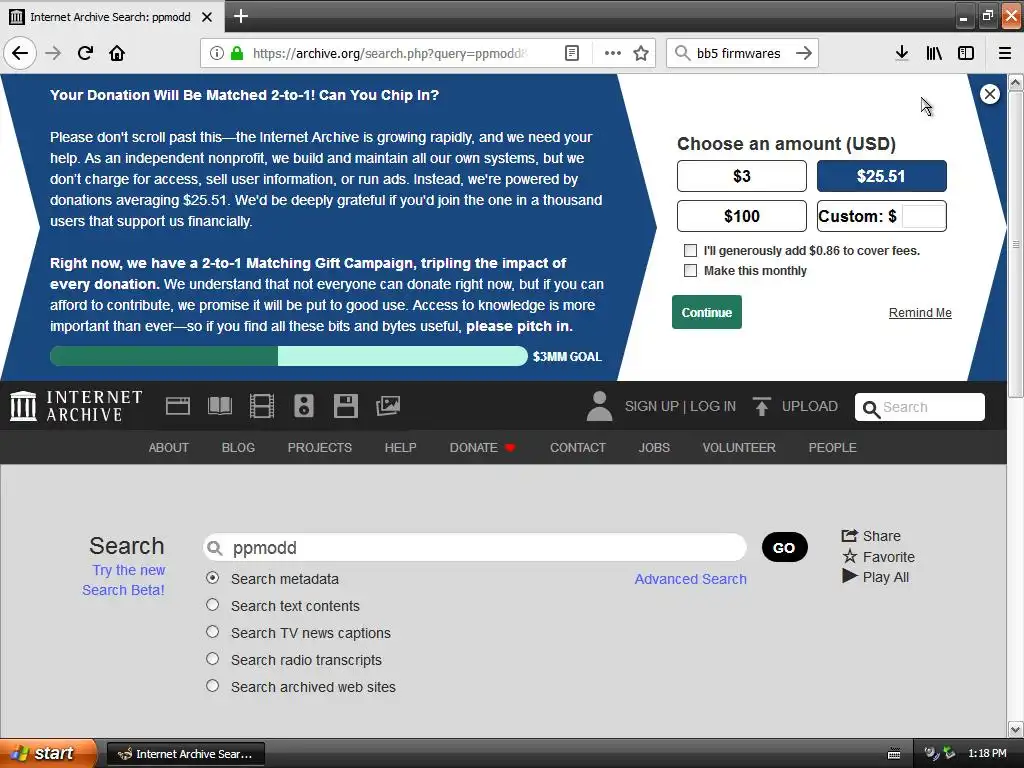Open the Advanced Search link
Screen dimensions: 1024x768
pos(690,579)
